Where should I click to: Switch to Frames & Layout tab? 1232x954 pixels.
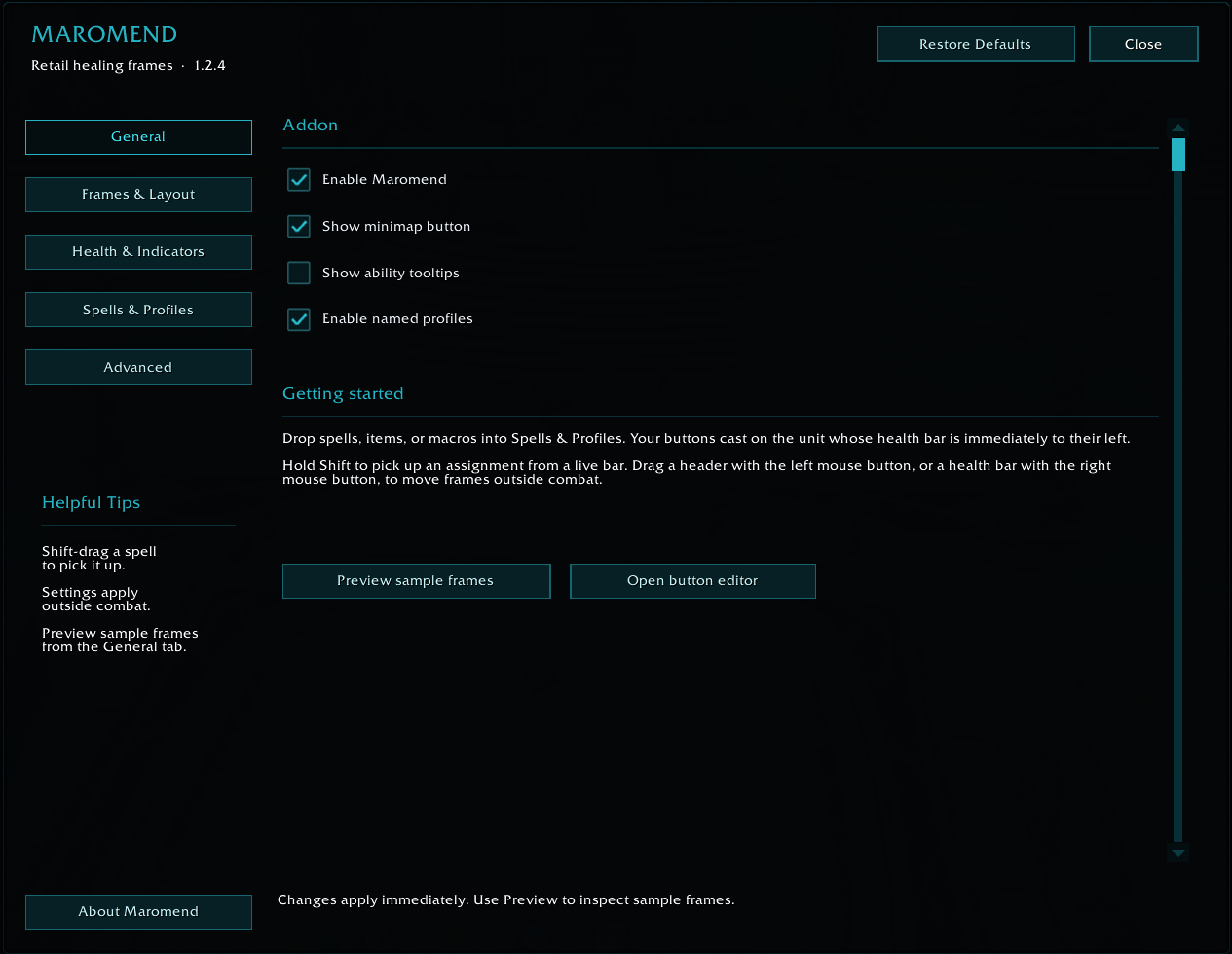pyautogui.click(x=138, y=195)
